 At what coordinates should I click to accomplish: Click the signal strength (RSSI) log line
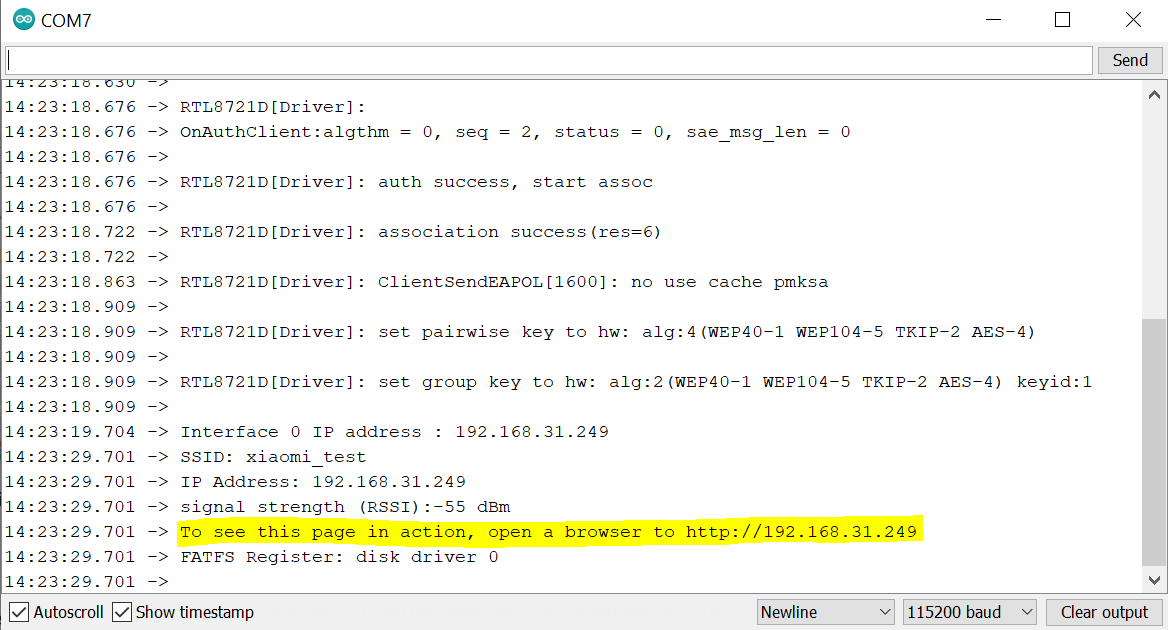[345, 506]
